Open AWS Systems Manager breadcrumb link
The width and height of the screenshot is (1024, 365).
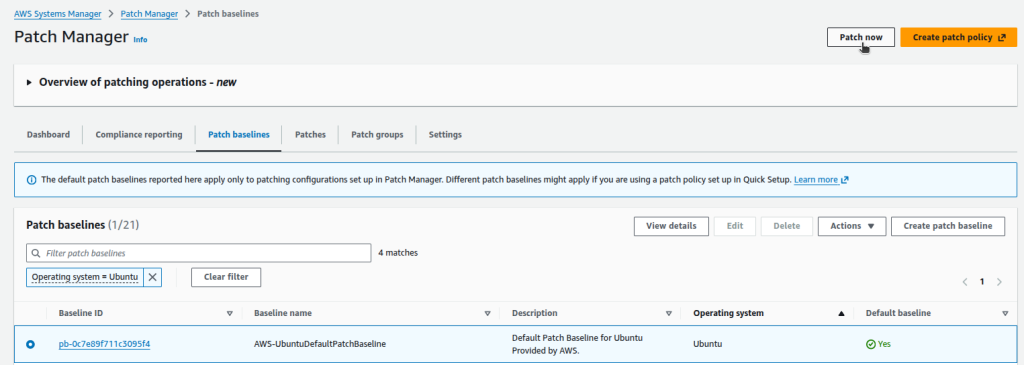[57, 14]
